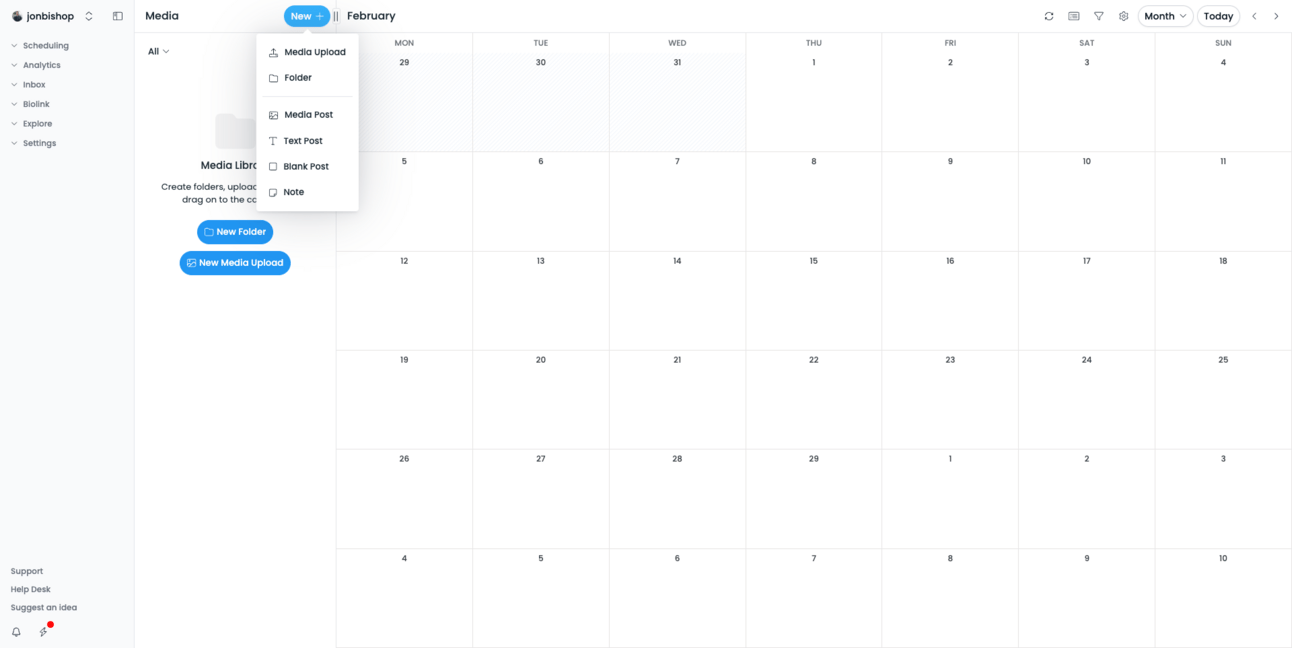Refresh the calendar with the sync icon
This screenshot has width=1292, height=648.
point(1049,16)
